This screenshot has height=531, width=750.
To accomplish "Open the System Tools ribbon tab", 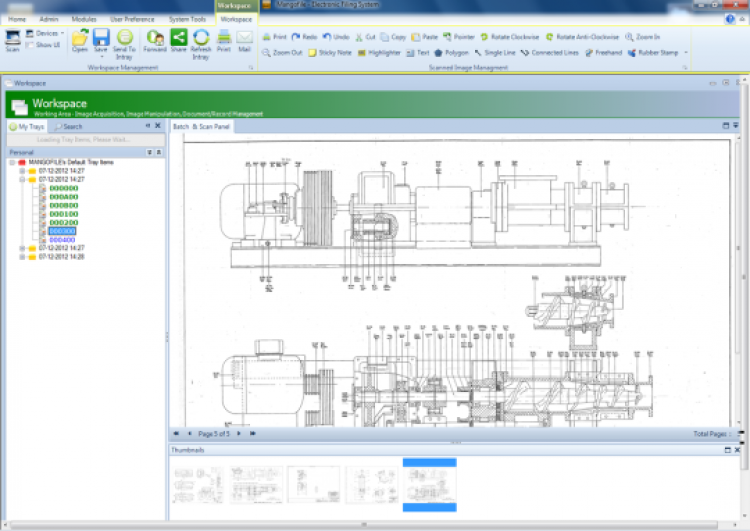I will 186,19.
